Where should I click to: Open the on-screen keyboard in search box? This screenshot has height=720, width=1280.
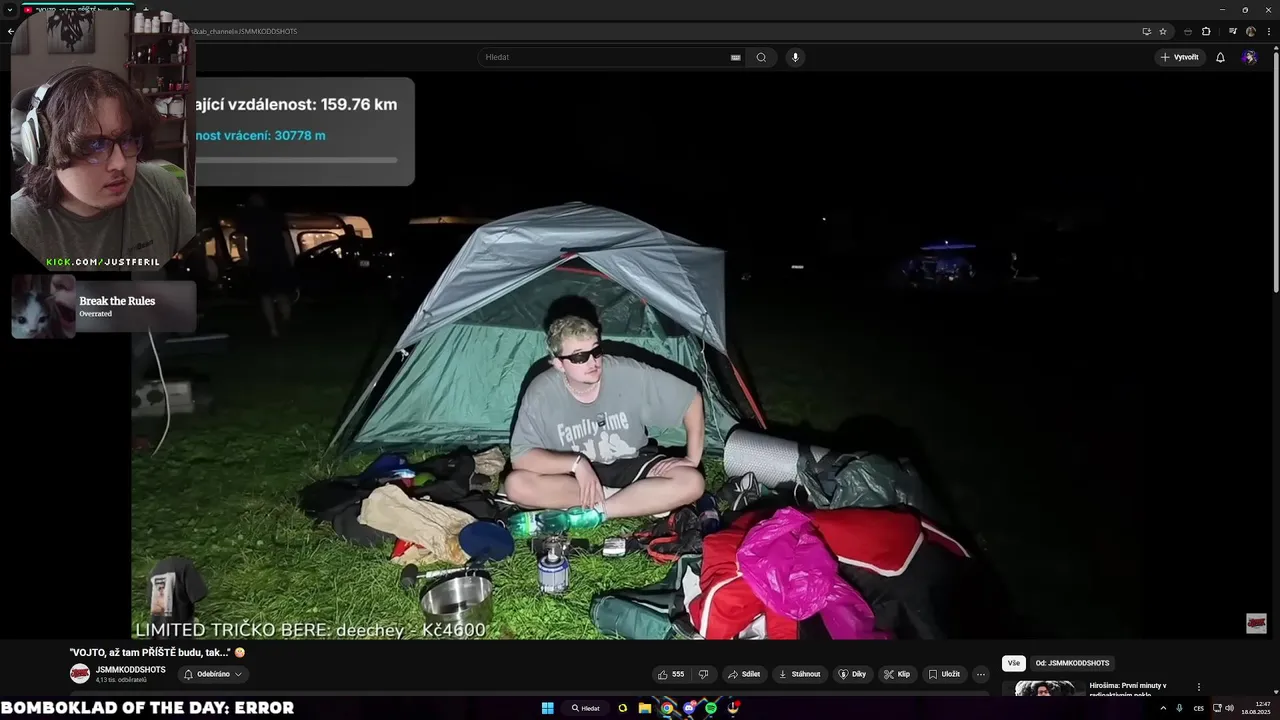pos(735,57)
